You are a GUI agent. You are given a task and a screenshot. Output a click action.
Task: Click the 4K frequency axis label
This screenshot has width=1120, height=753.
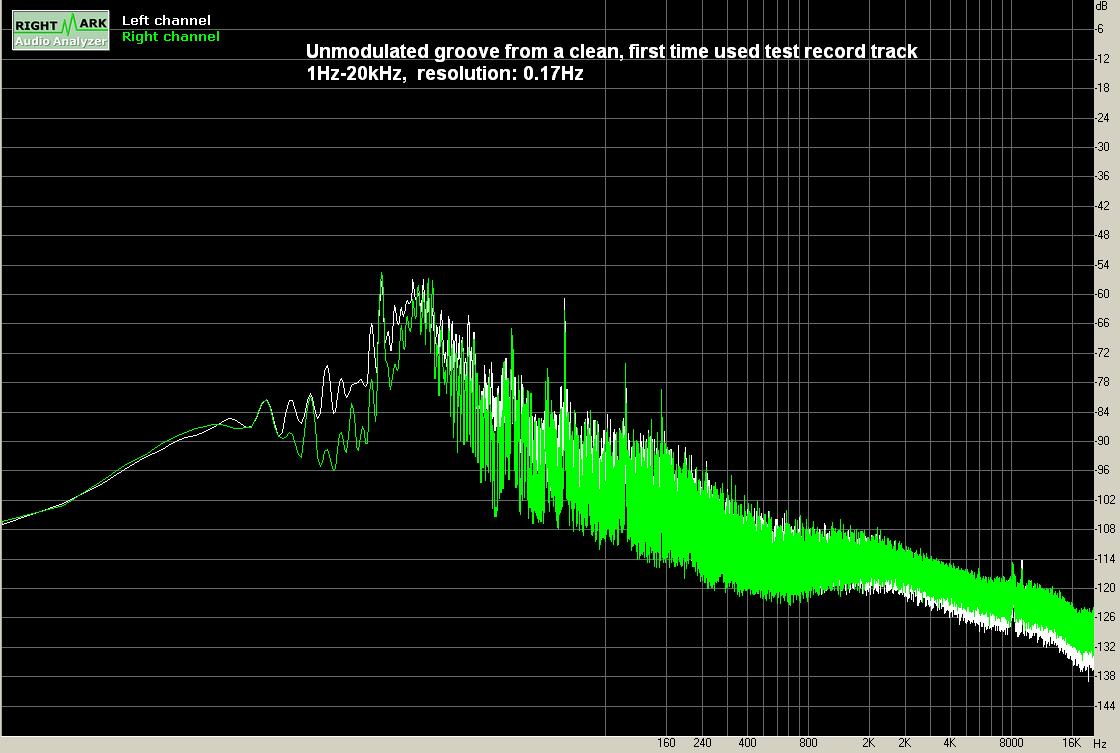[949, 743]
